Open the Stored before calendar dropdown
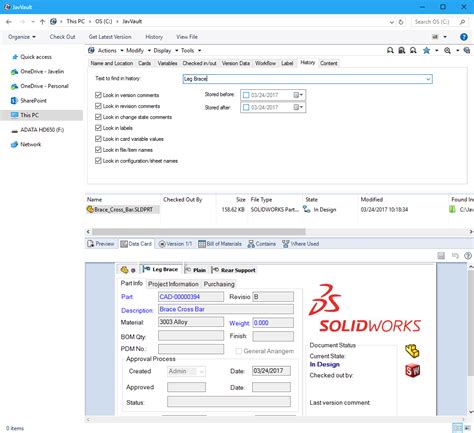The image size is (474, 433). click(298, 95)
